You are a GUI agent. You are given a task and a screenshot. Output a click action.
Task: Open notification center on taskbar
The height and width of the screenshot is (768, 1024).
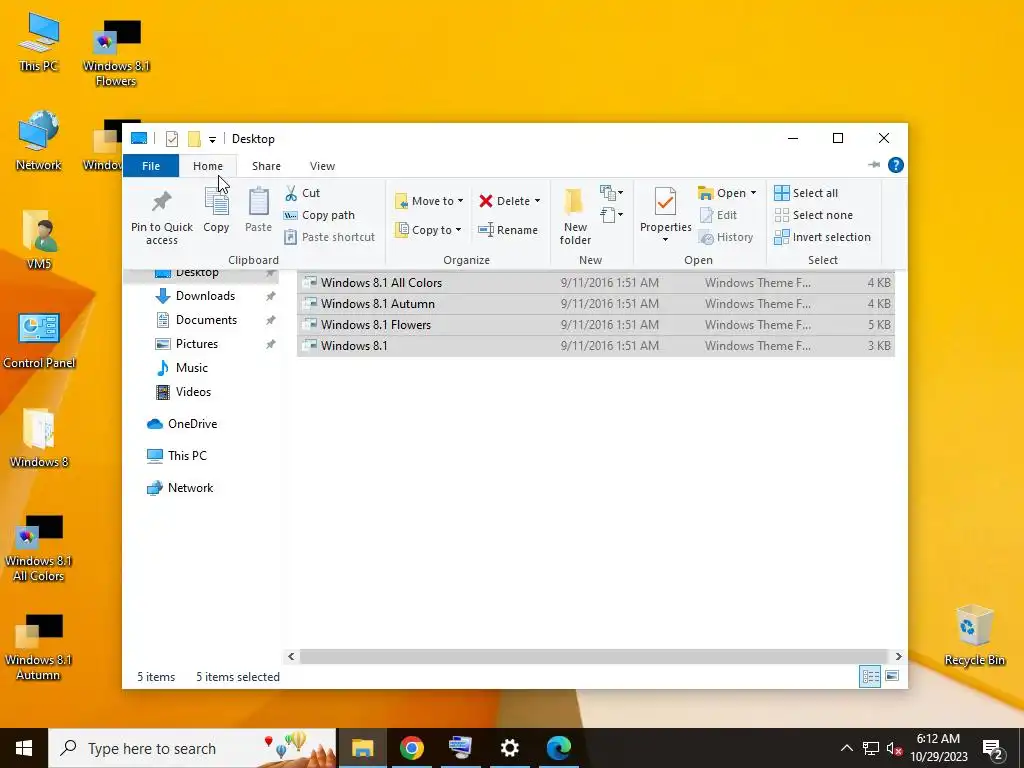(993, 749)
